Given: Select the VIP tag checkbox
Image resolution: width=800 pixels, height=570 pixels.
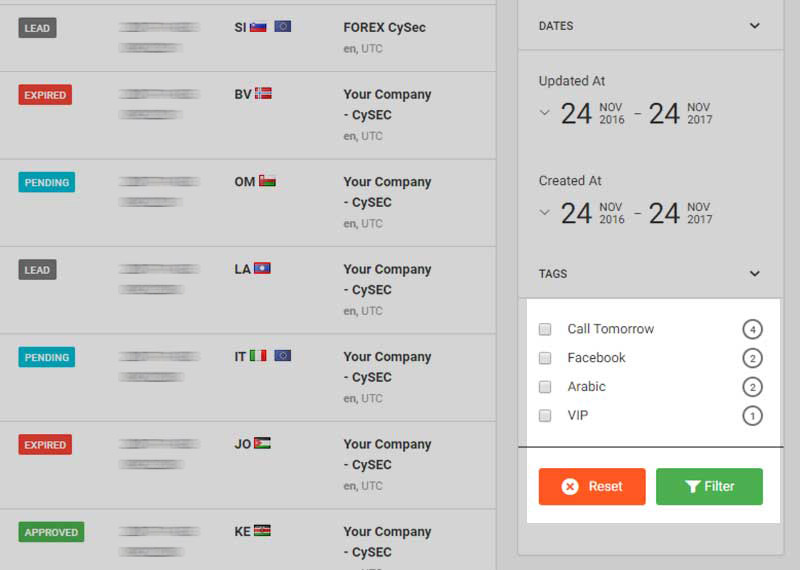Looking at the screenshot, I should (x=545, y=416).
